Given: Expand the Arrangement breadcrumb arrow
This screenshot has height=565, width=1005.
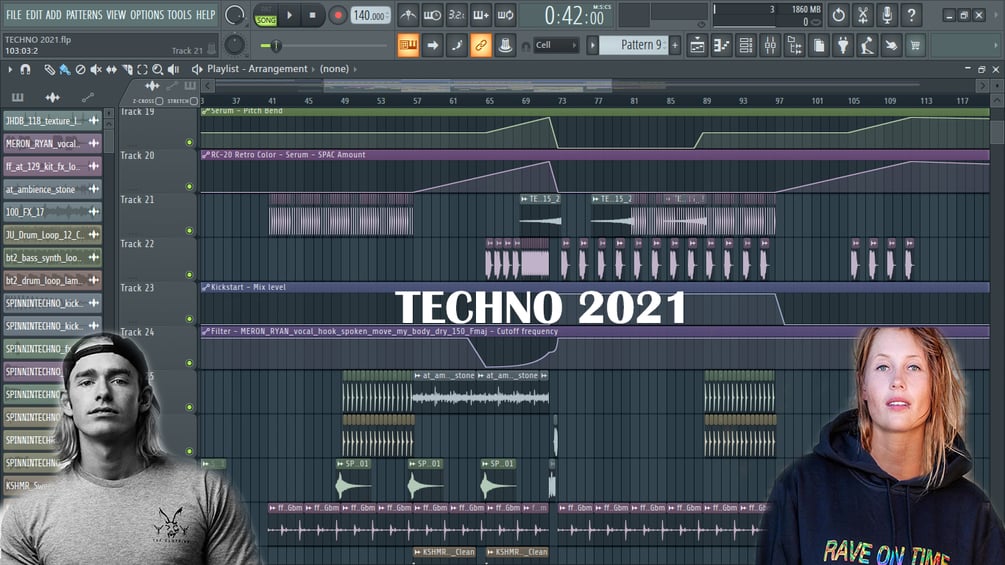Looking at the screenshot, I should click(x=313, y=69).
